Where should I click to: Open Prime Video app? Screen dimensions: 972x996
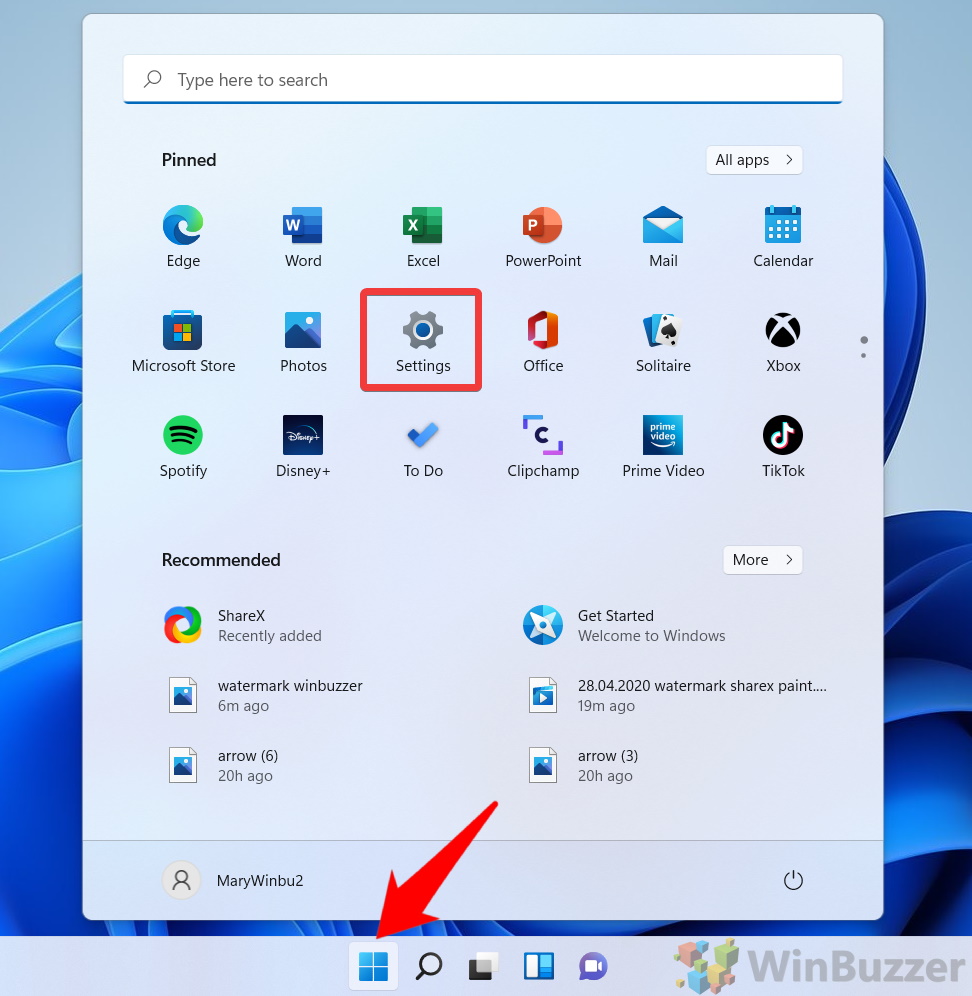pos(663,446)
